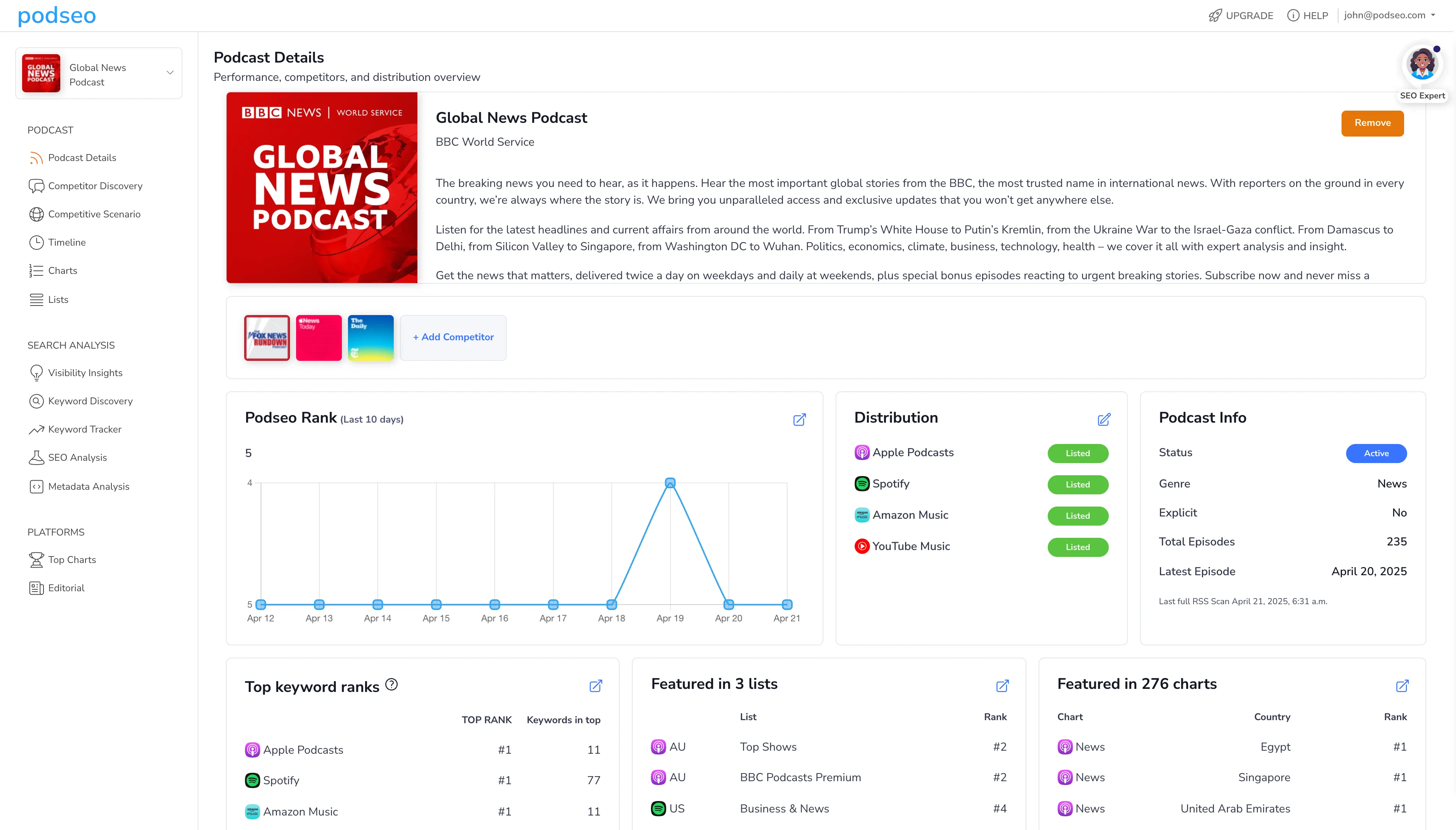This screenshot has width=1456, height=830.
Task: Open the SEO Expert avatar assistant
Action: (1422, 64)
